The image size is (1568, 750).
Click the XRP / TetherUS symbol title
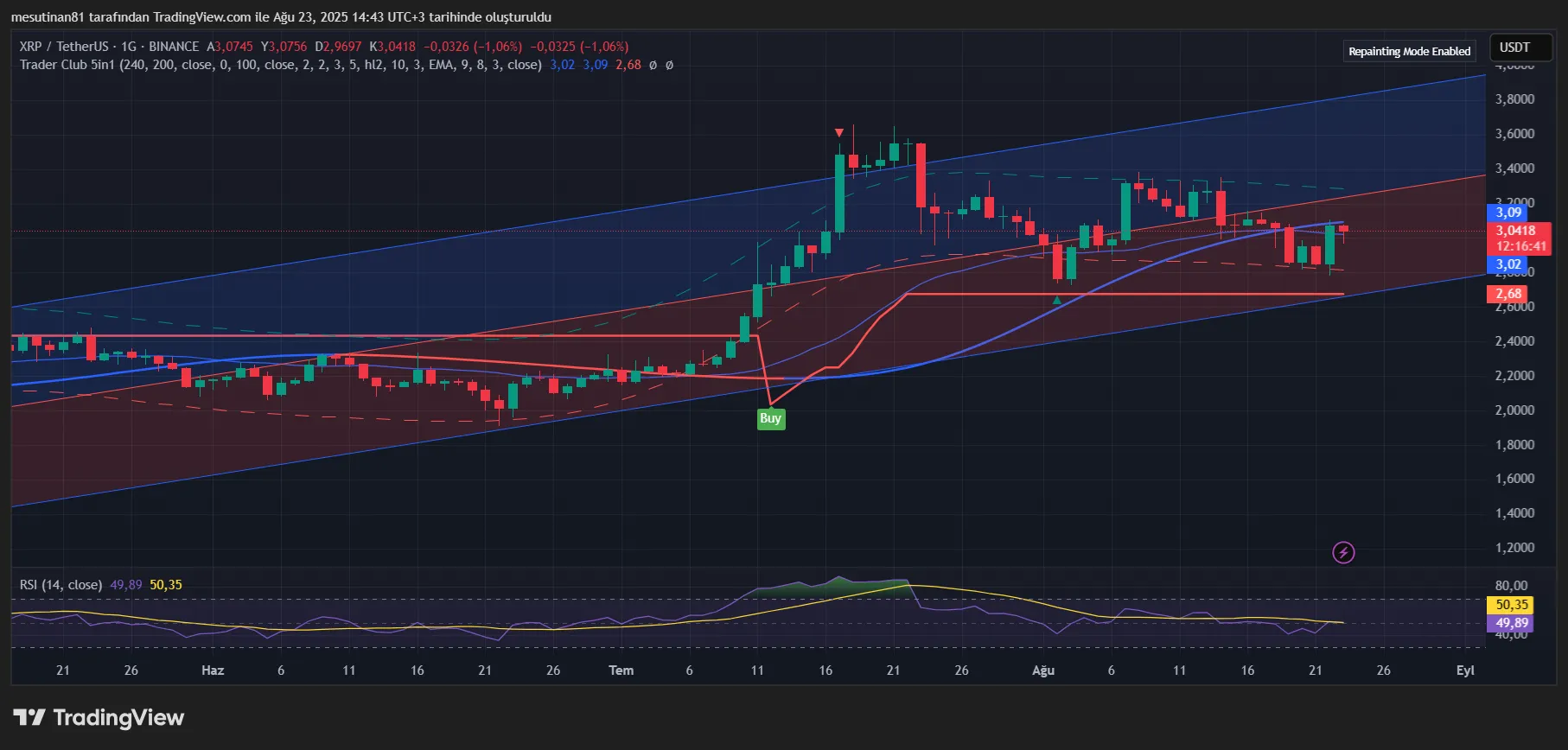[64, 47]
